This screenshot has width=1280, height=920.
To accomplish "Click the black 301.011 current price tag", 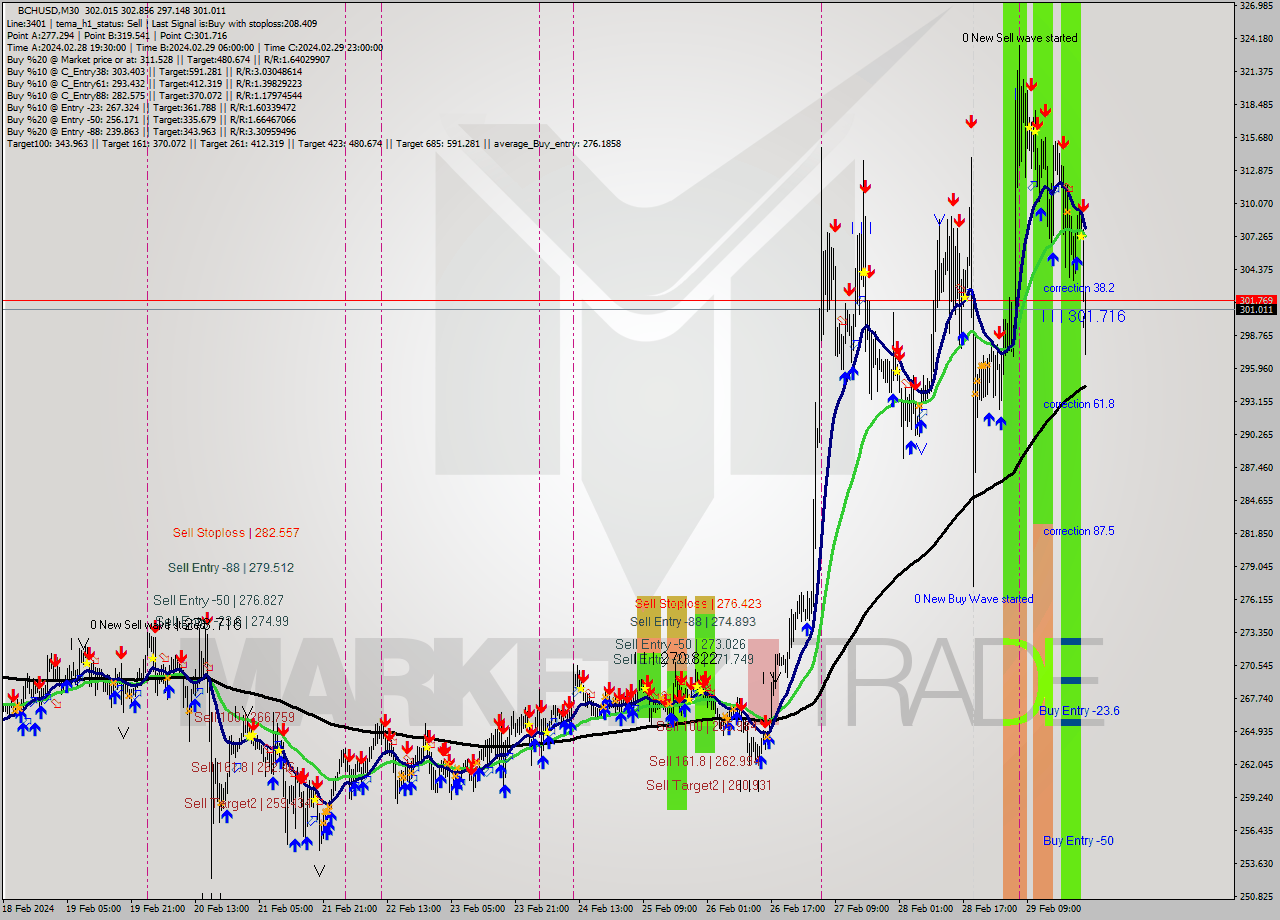I will (1257, 310).
